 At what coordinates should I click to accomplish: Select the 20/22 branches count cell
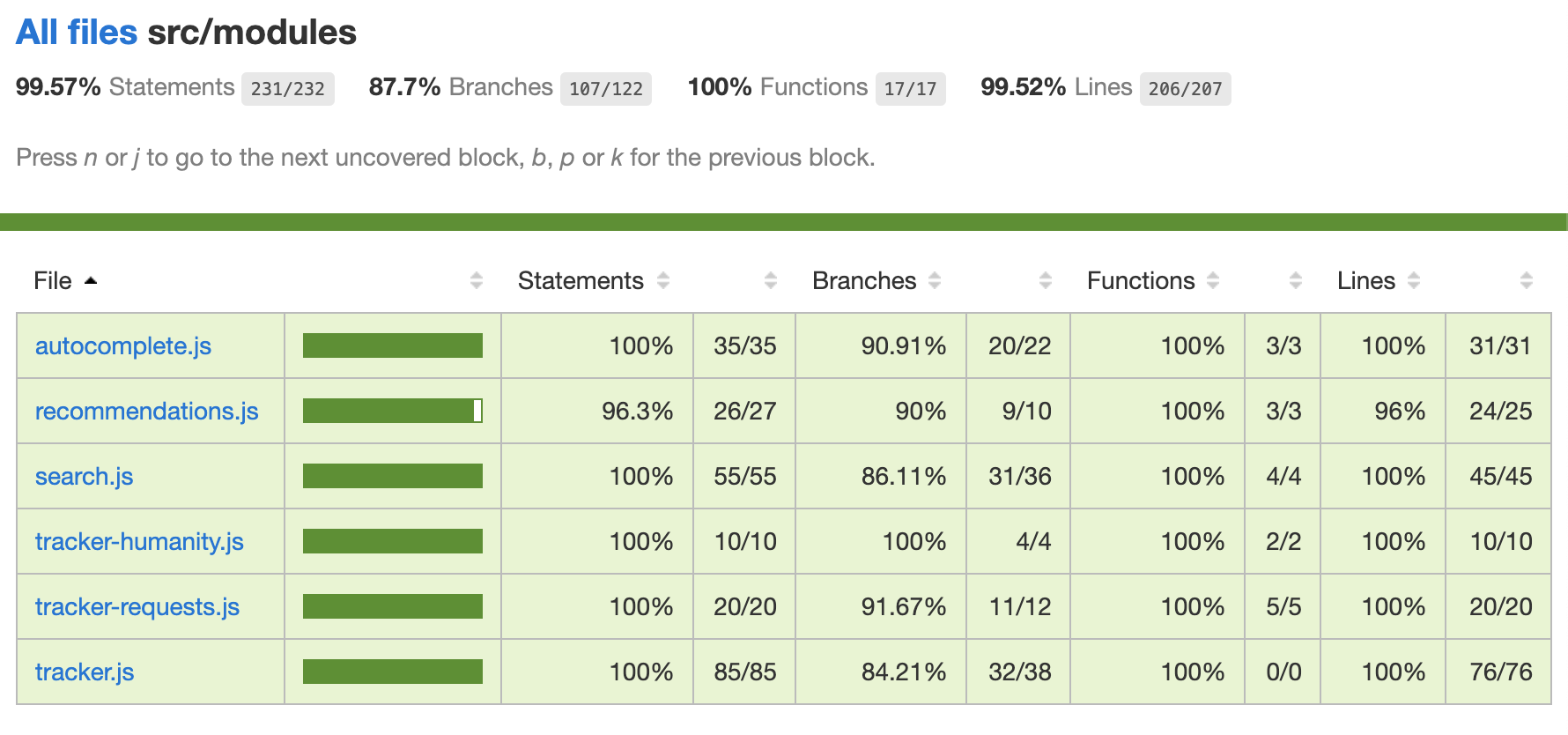(1020, 345)
